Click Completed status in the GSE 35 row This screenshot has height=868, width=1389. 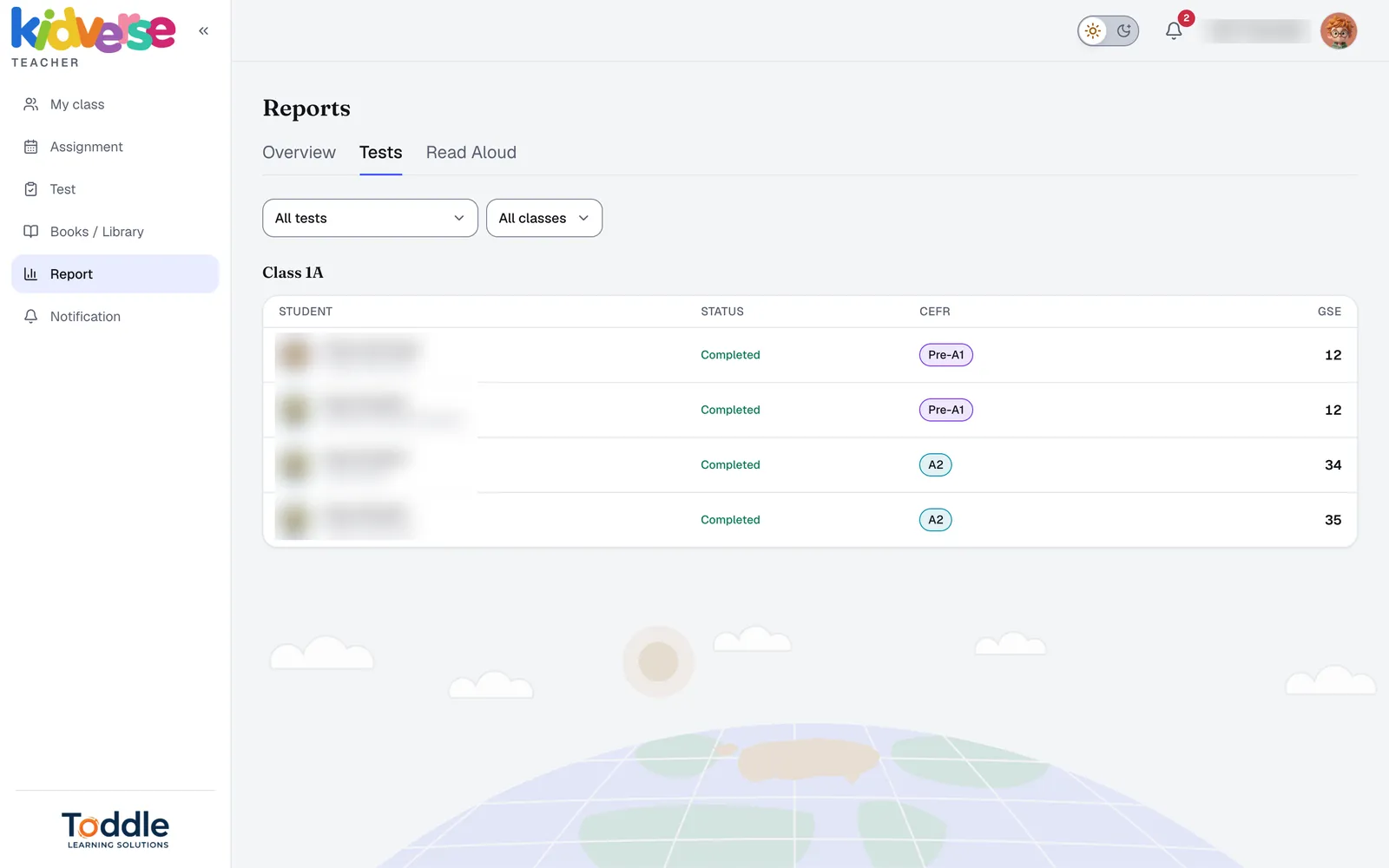click(730, 520)
